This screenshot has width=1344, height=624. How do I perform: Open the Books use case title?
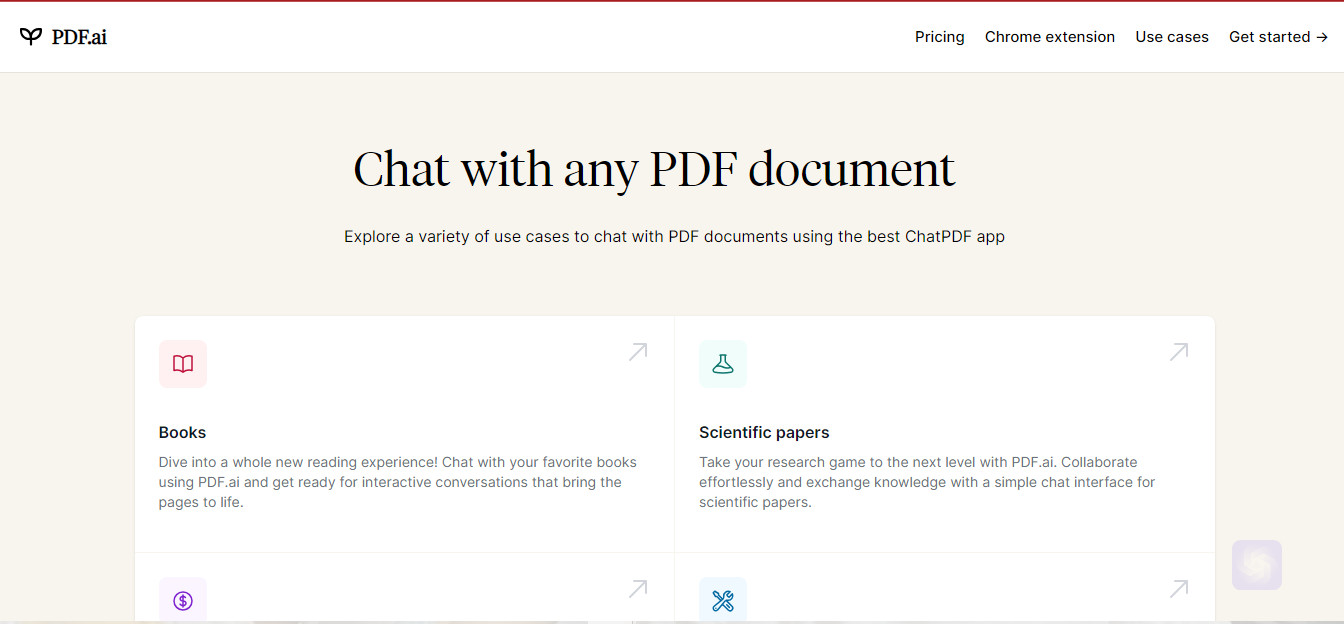click(x=182, y=433)
